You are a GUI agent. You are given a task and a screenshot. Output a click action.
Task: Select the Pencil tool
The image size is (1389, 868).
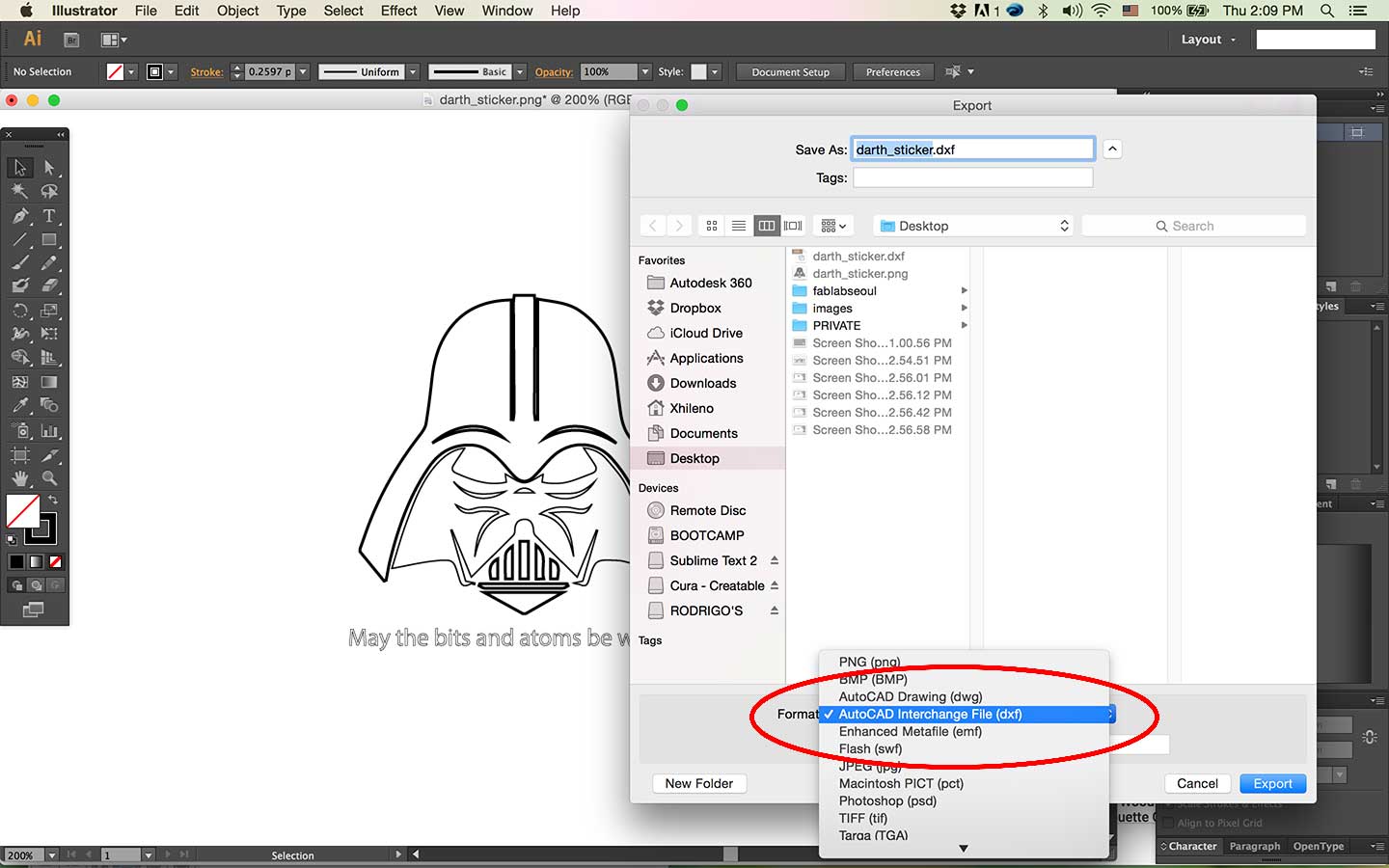point(49,262)
